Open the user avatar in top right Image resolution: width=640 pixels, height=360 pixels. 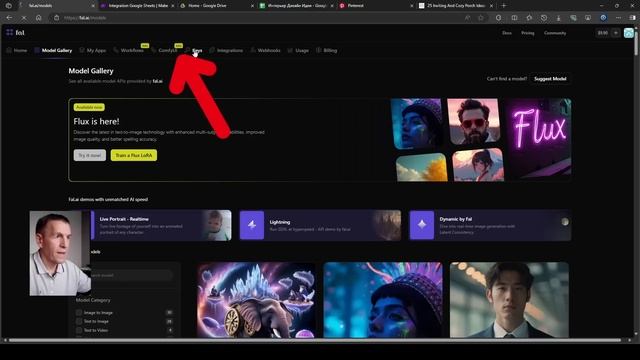pyautogui.click(x=629, y=33)
